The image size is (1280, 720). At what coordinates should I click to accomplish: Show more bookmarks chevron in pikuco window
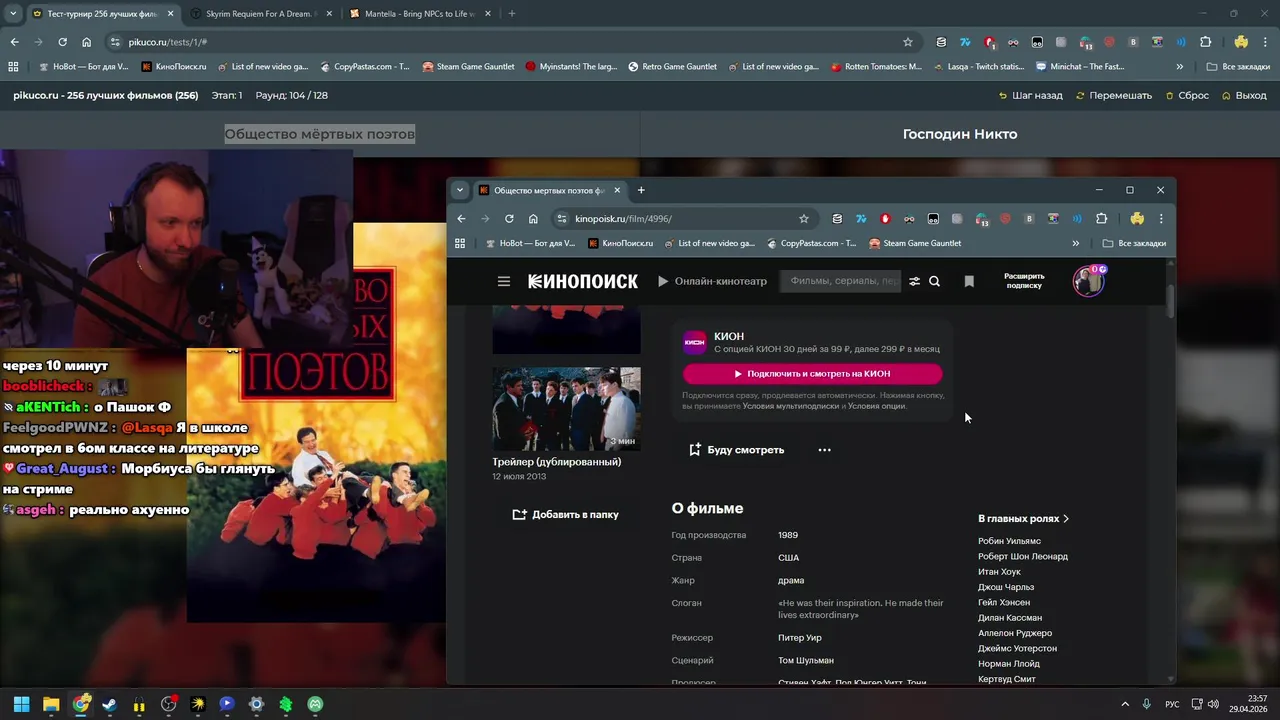[x=1180, y=67]
